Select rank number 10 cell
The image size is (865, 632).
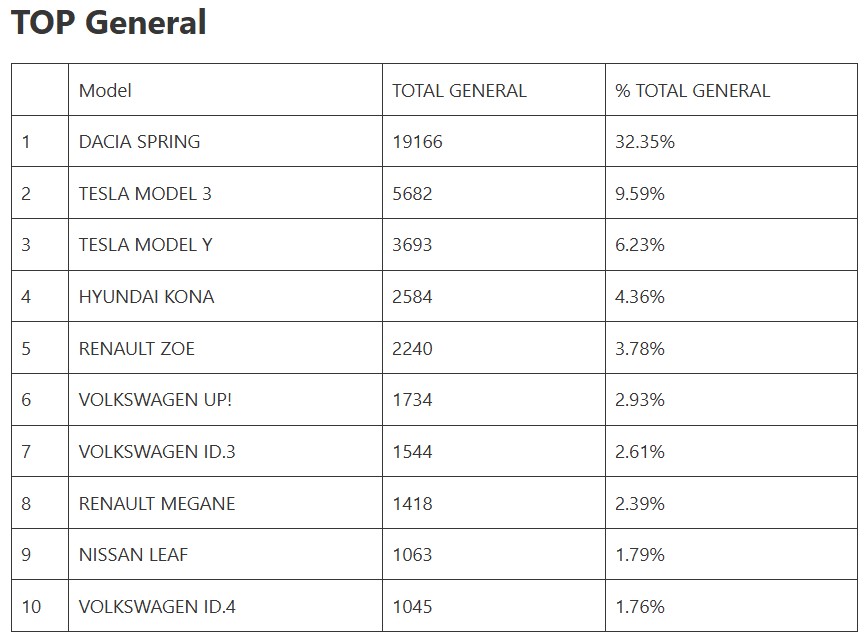click(x=31, y=607)
